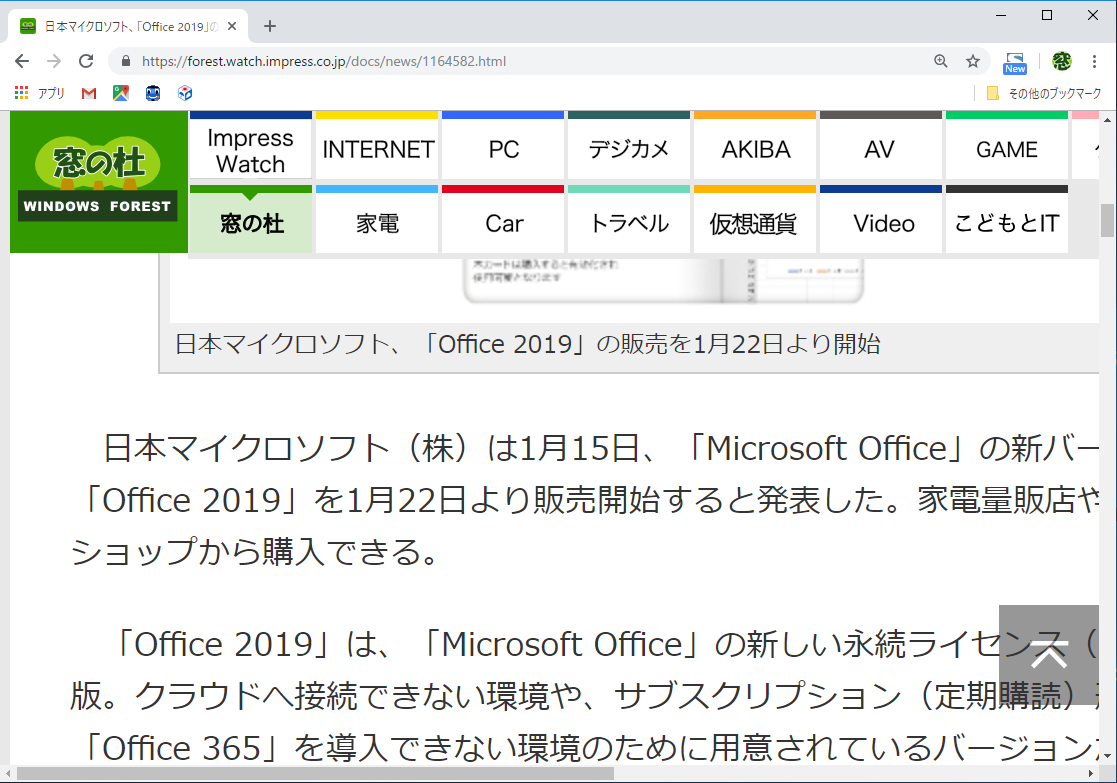Open the 仮想通貨 section link

coord(754,221)
